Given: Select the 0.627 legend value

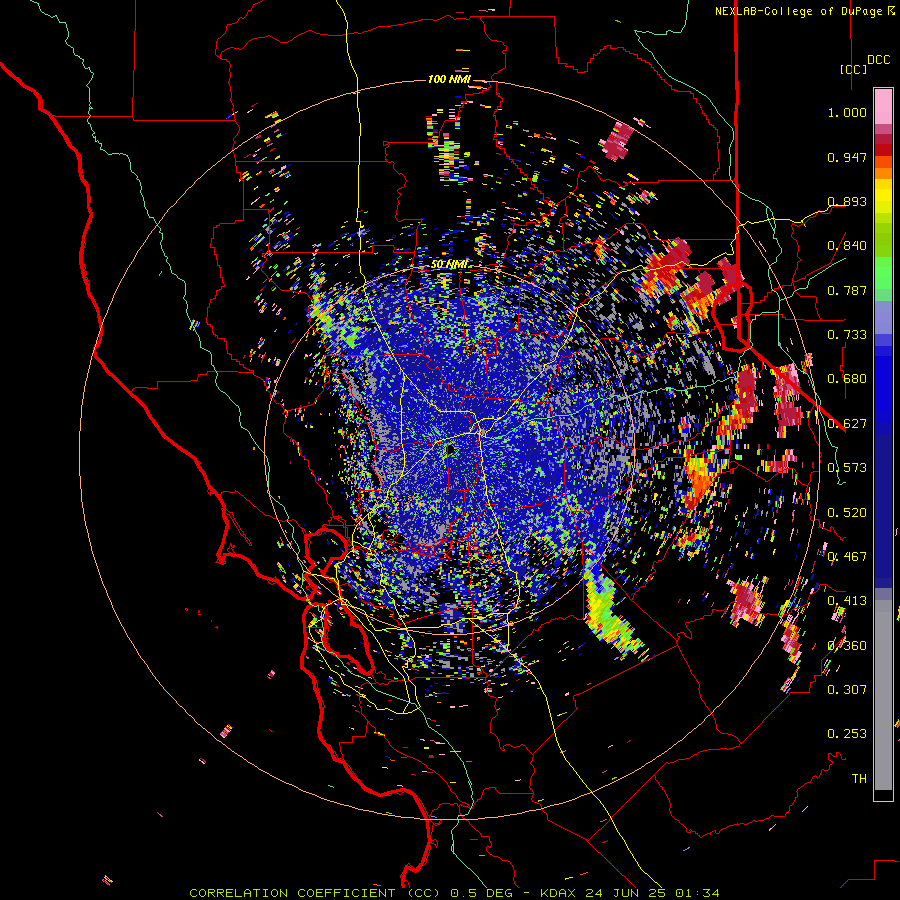Looking at the screenshot, I should (x=847, y=424).
